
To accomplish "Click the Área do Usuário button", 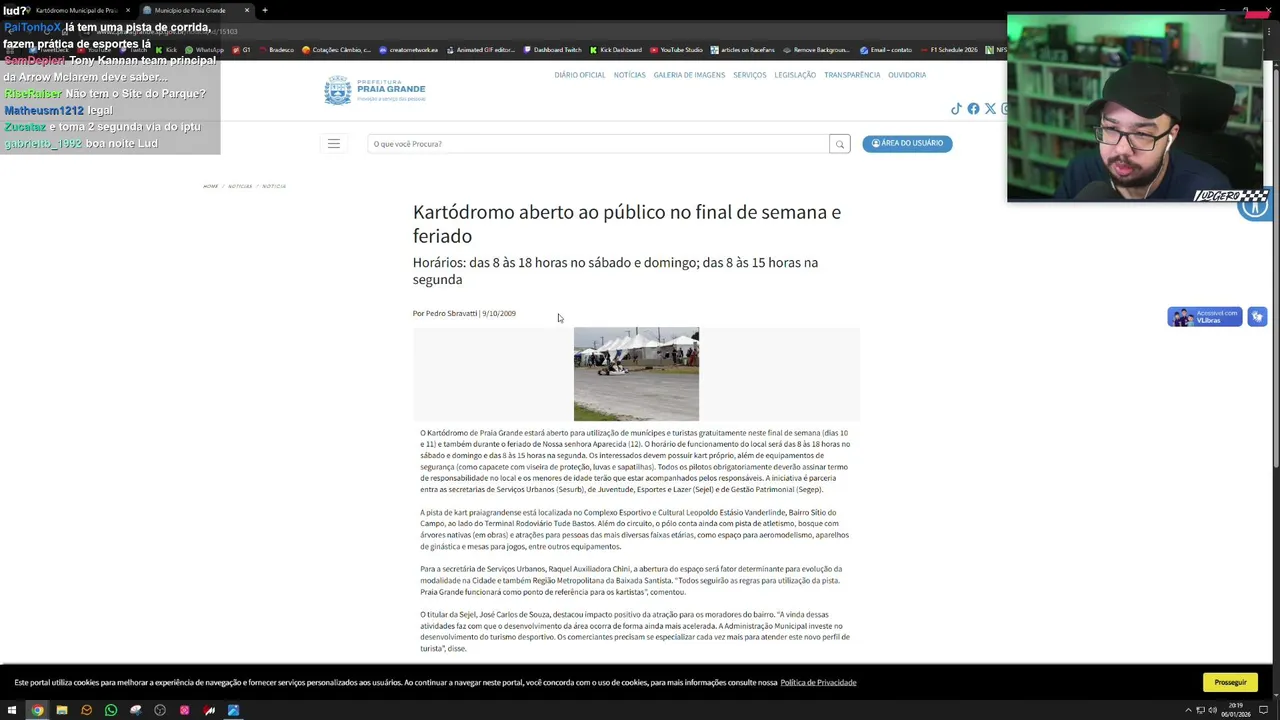I will [x=907, y=143].
